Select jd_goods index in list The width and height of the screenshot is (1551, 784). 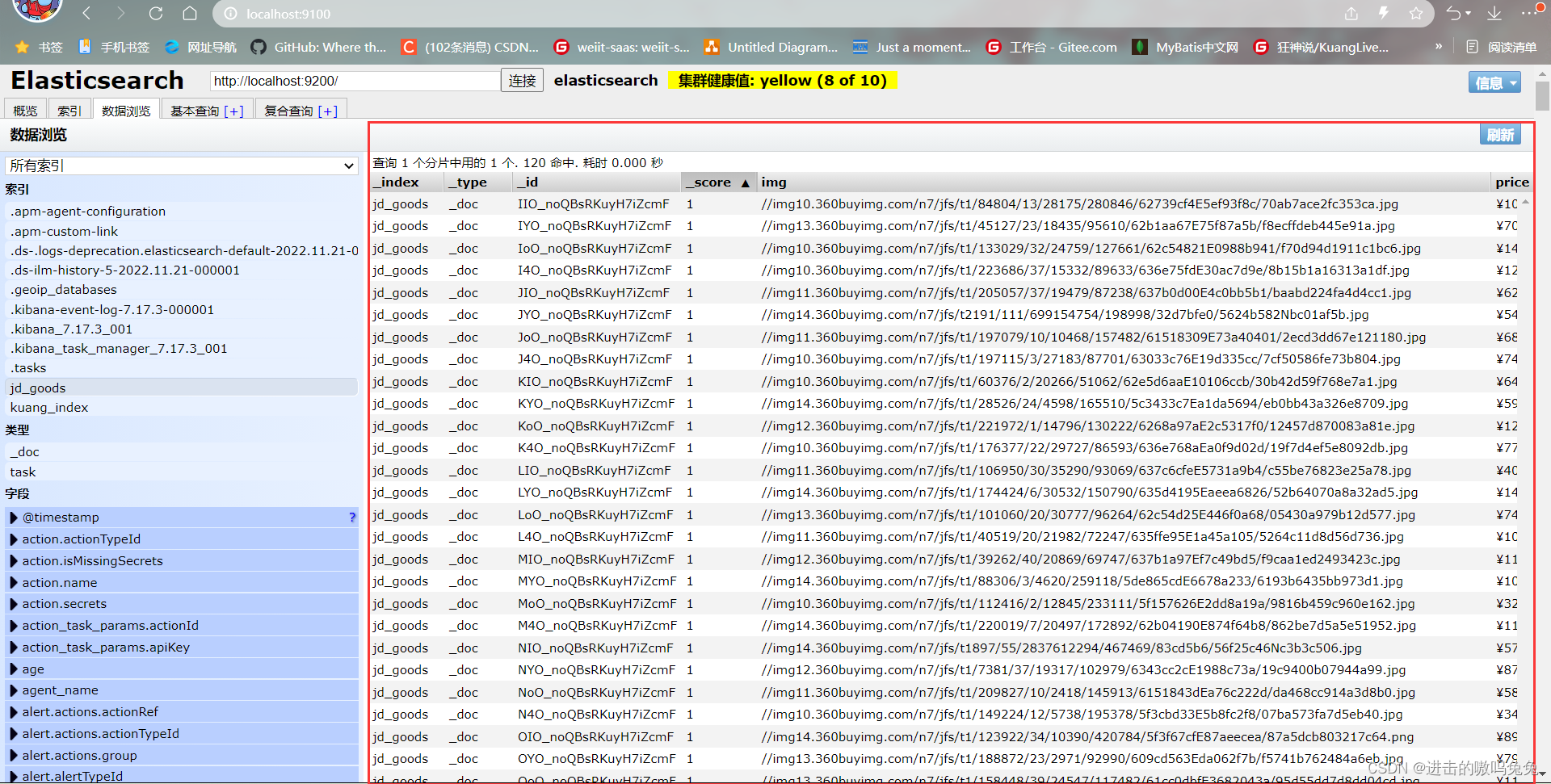182,388
